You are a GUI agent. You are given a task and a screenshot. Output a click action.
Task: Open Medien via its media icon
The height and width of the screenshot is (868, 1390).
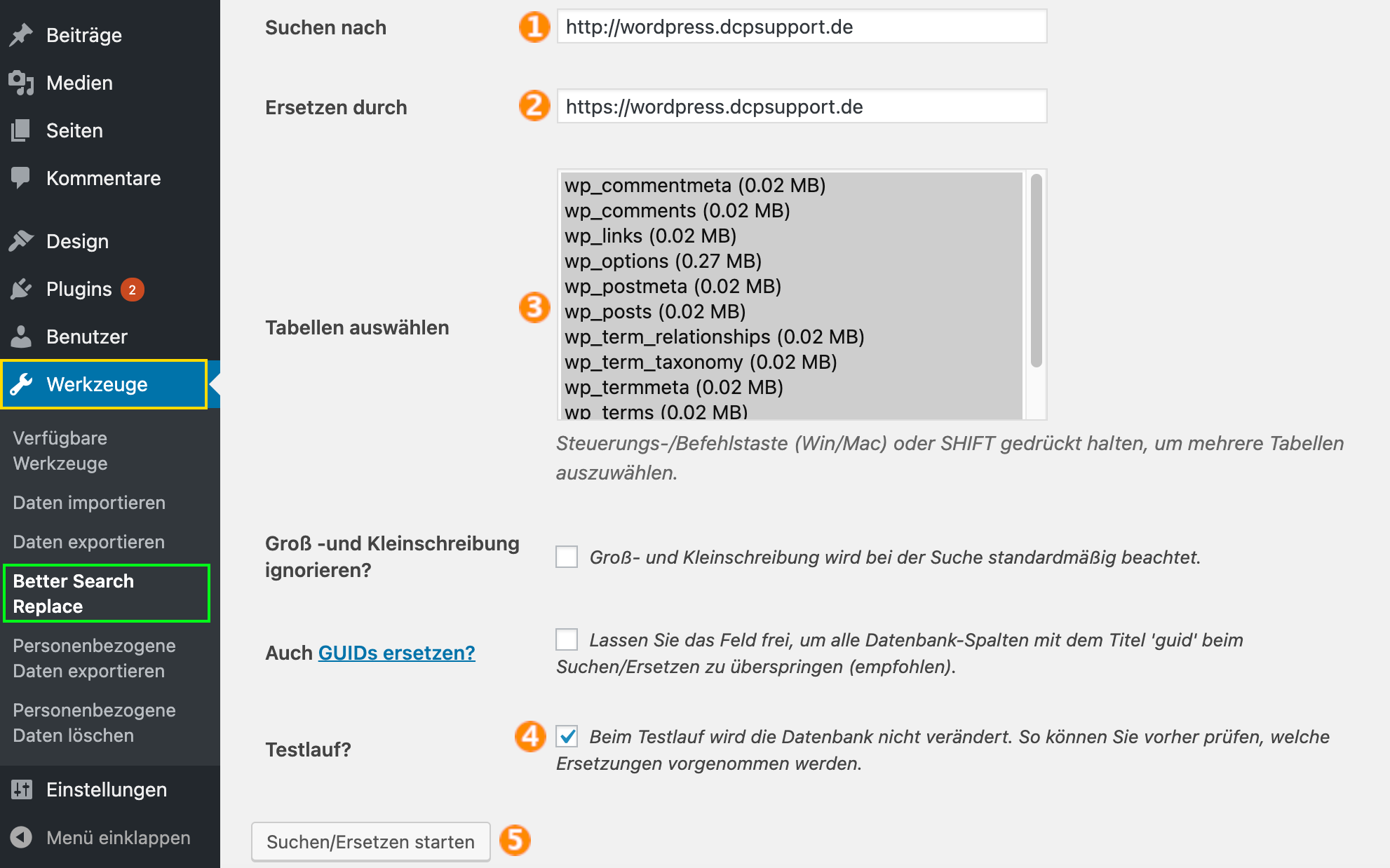22,83
